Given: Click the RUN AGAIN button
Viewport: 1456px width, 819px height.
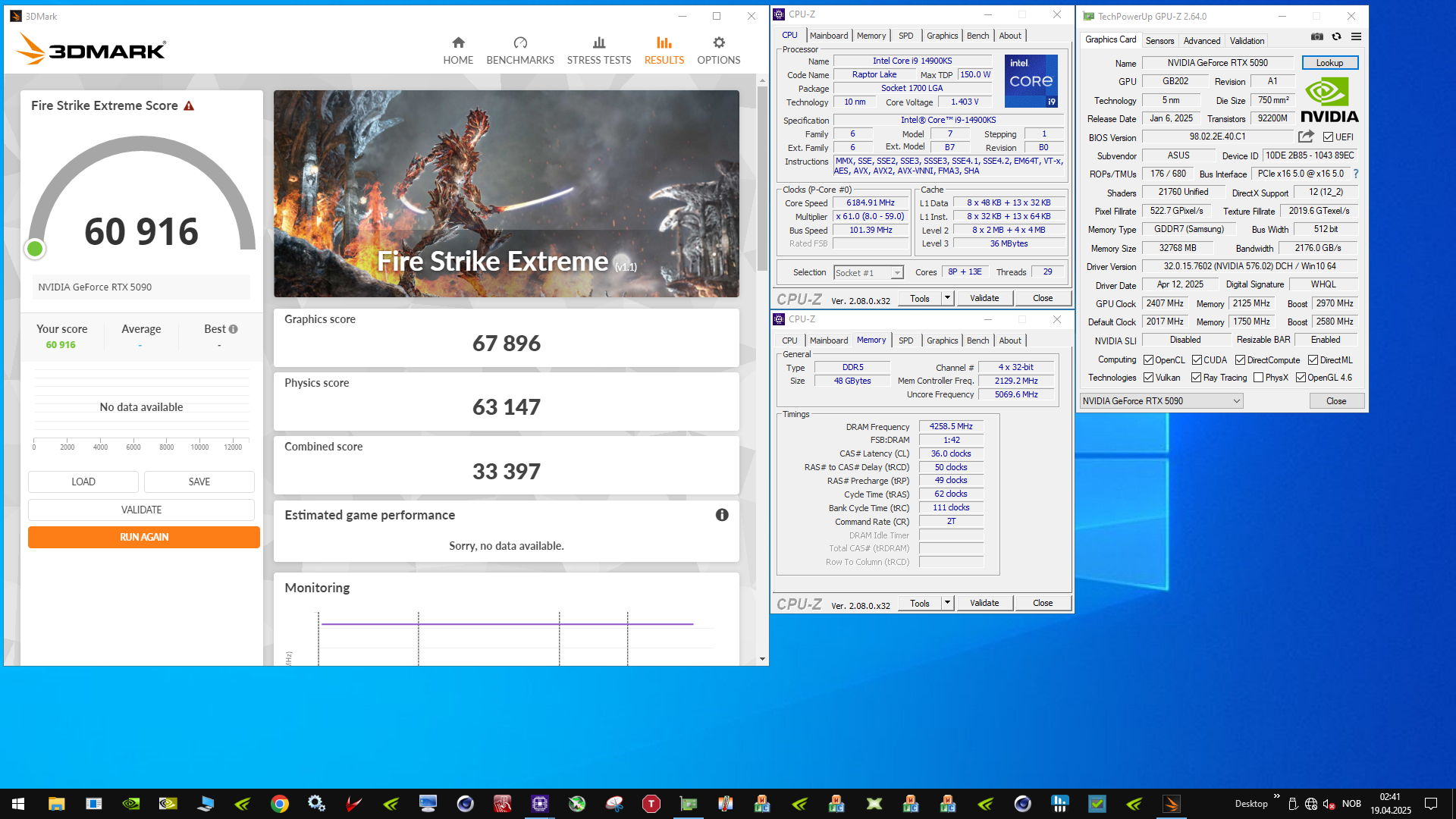Looking at the screenshot, I should coord(144,537).
